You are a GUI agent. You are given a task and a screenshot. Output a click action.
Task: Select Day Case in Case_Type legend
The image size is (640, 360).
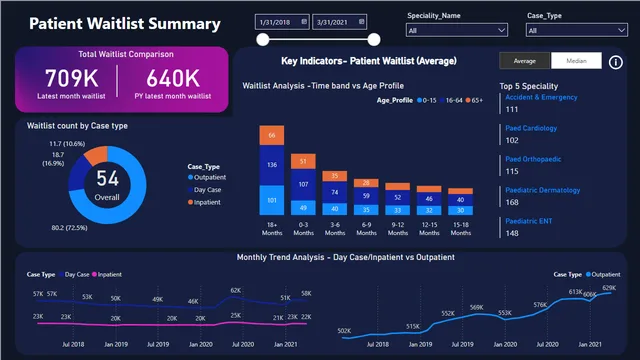tap(204, 190)
